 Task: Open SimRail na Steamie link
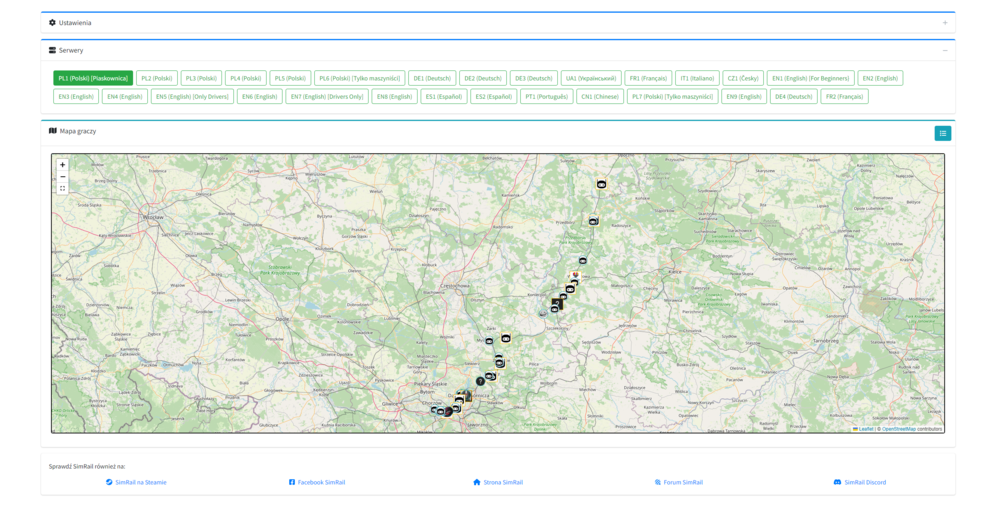tap(136, 482)
